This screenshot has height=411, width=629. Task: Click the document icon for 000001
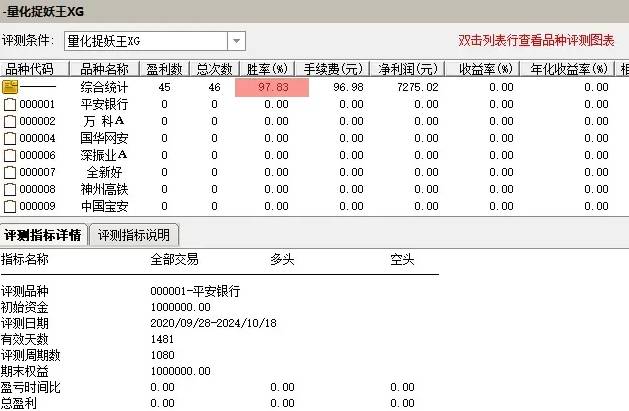pyautogui.click(x=10, y=104)
